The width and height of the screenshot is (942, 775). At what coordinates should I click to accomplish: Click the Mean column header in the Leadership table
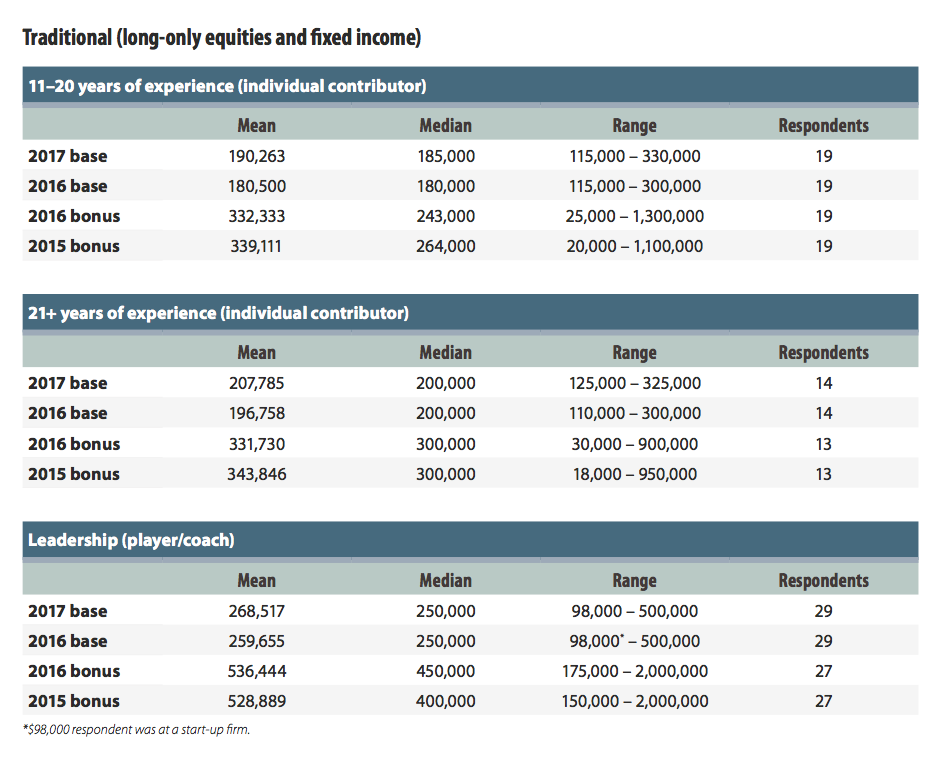[x=256, y=580]
